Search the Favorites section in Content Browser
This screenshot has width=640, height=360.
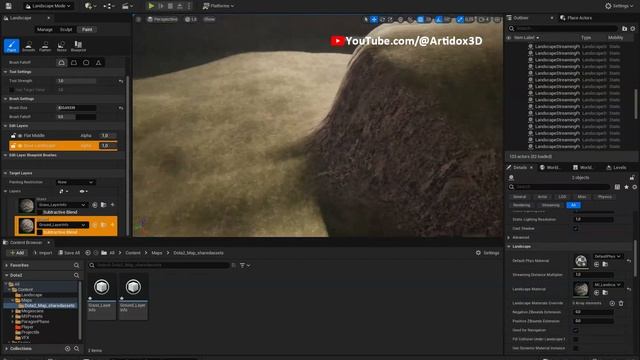[76, 265]
